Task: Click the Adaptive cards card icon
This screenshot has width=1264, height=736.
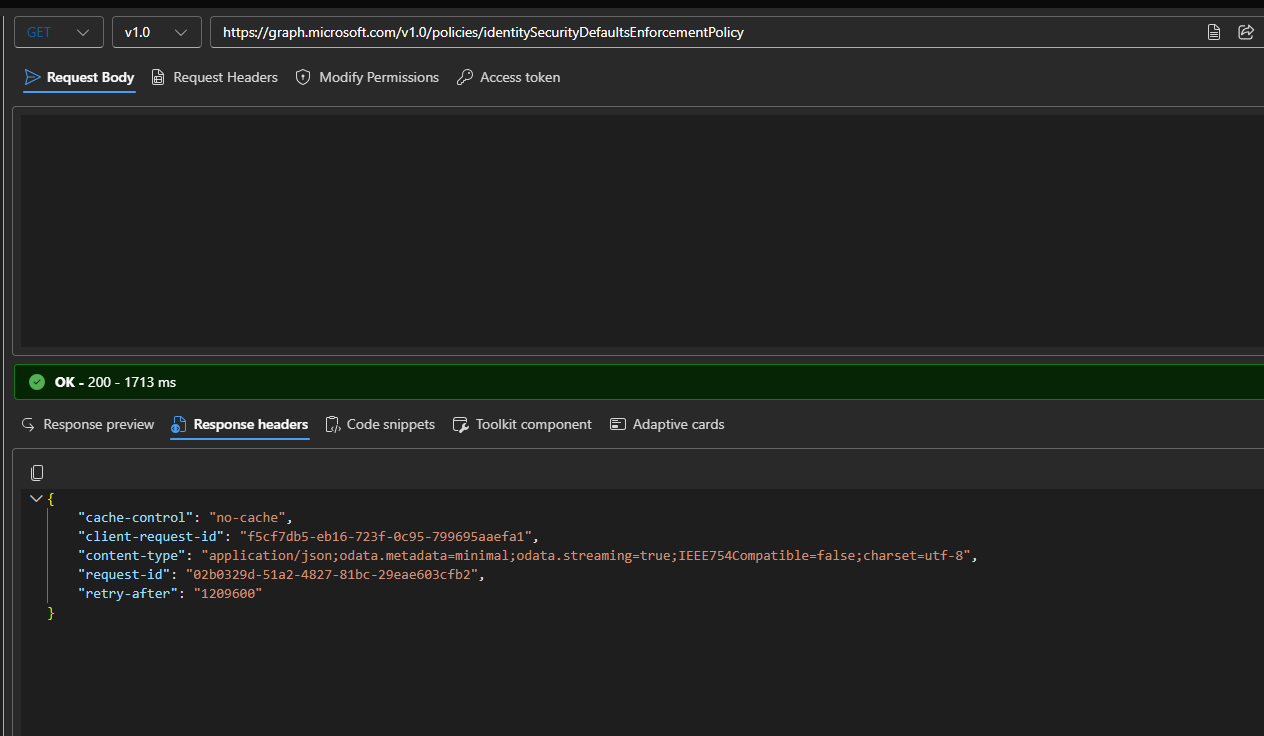Action: [618, 424]
